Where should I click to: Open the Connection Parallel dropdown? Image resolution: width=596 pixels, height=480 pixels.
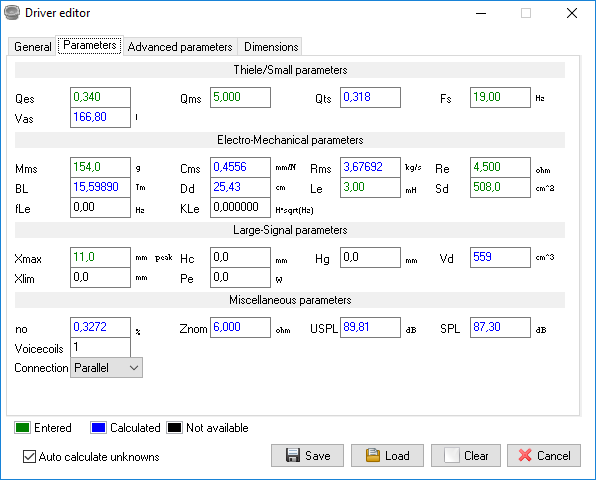point(106,368)
